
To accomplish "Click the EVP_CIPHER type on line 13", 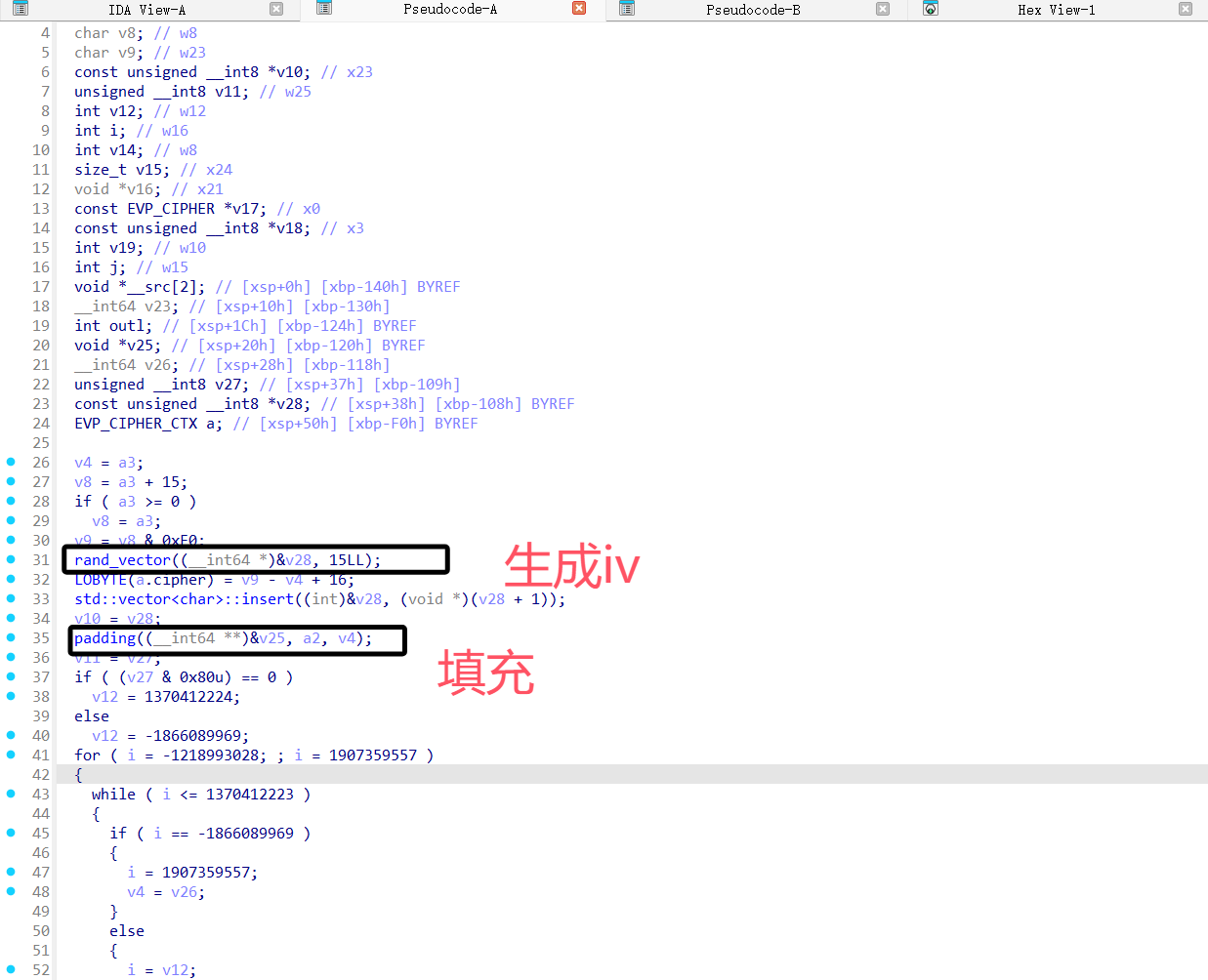I will click(x=171, y=209).
